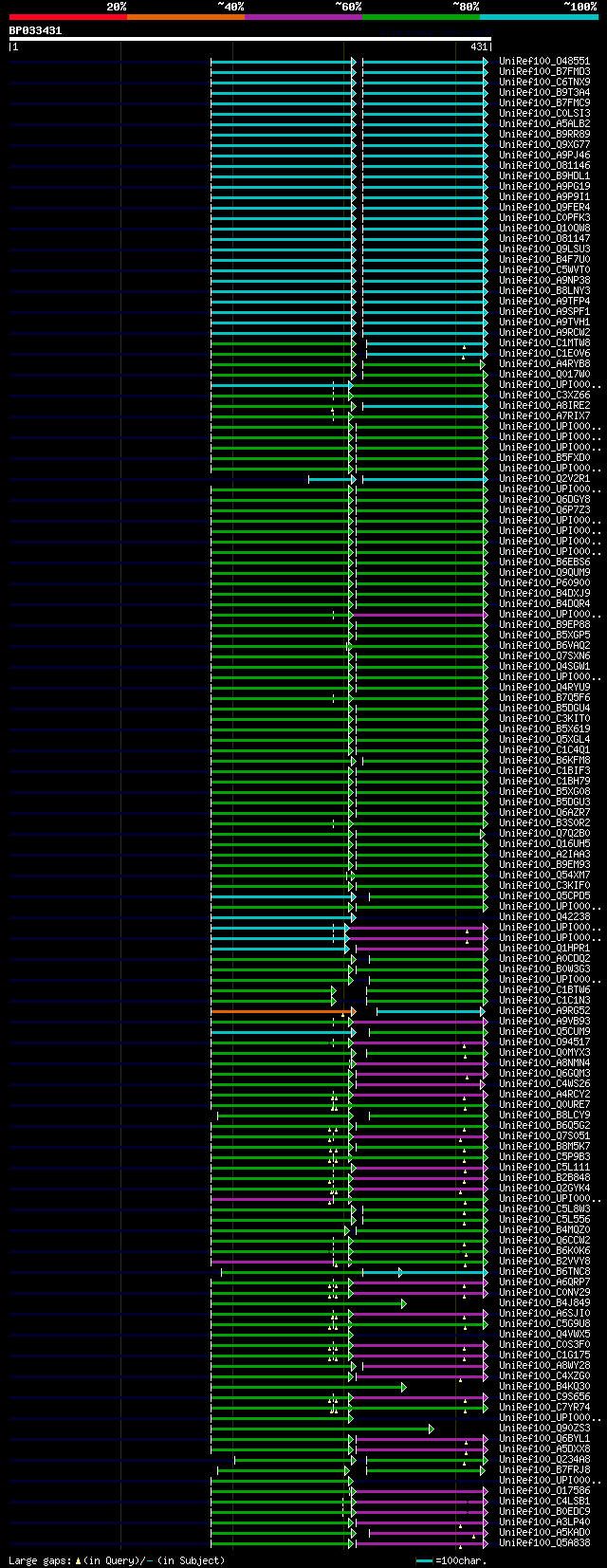Select hit label UniRef100_B8LCY9
The width and height of the screenshot is (607, 1568).
click(544, 1116)
